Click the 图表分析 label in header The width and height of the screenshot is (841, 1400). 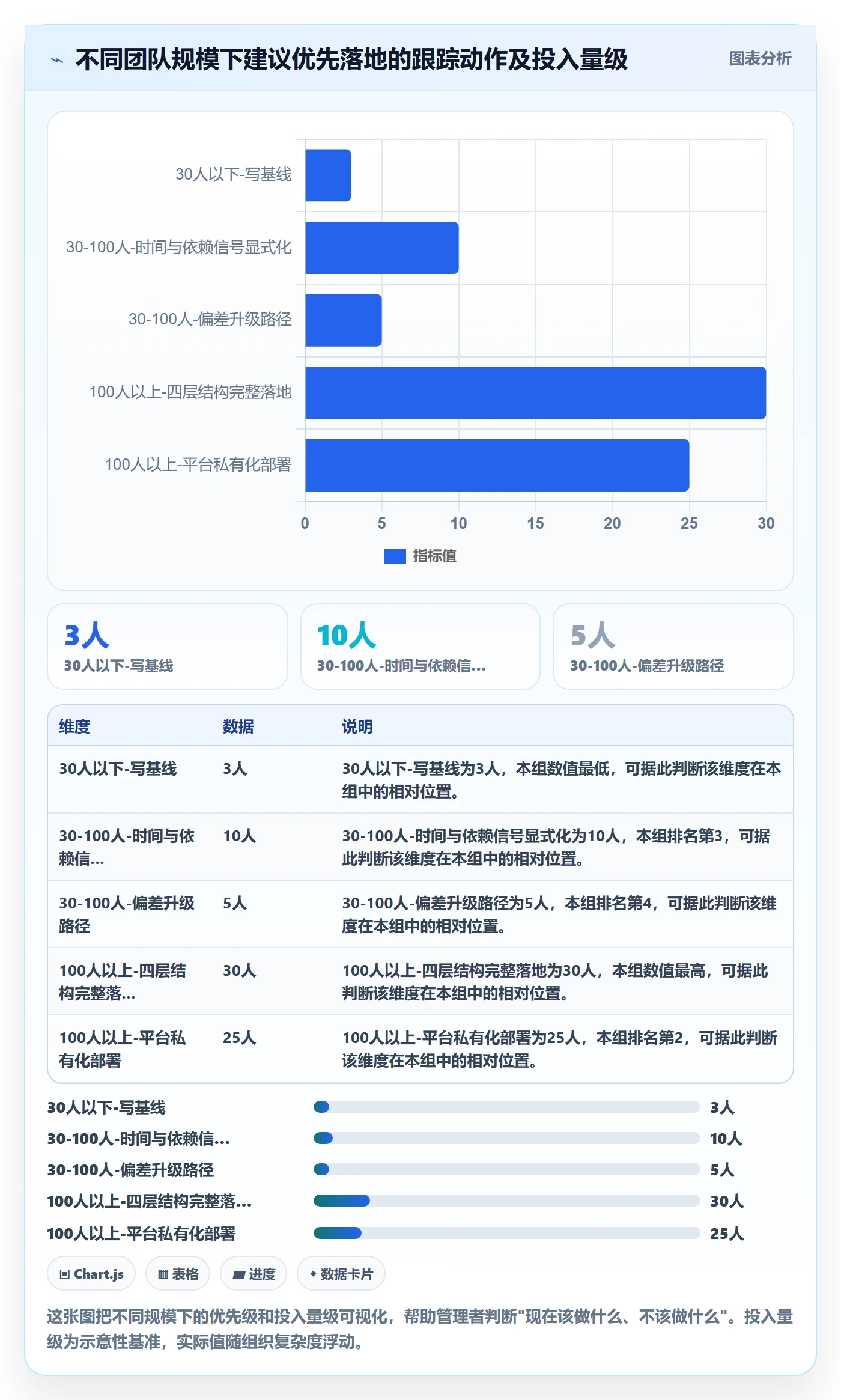click(760, 58)
